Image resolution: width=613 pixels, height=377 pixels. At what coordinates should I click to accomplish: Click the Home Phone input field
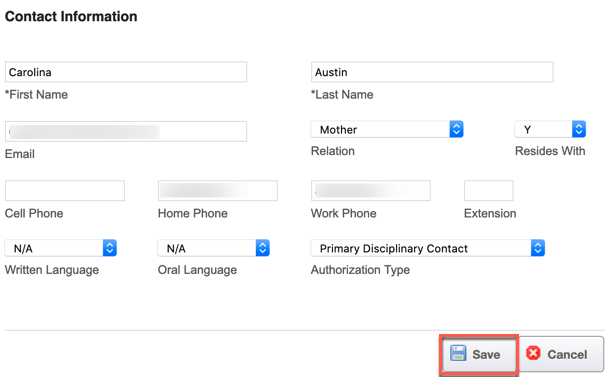click(x=218, y=191)
